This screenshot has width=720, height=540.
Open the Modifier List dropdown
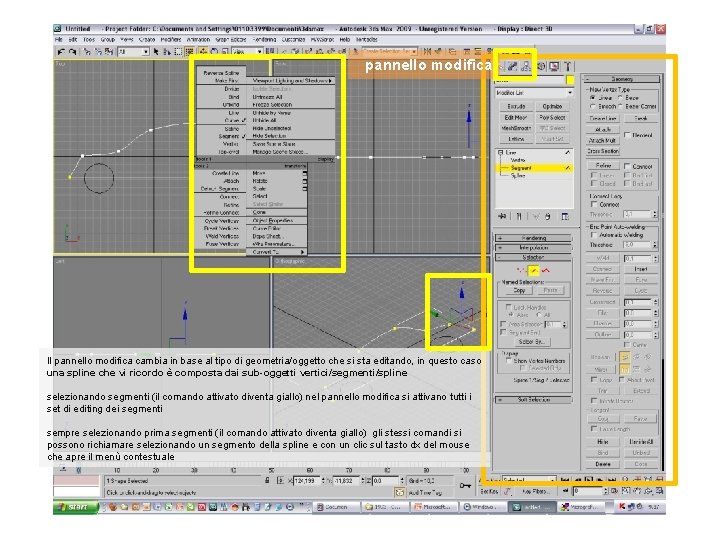[534, 93]
